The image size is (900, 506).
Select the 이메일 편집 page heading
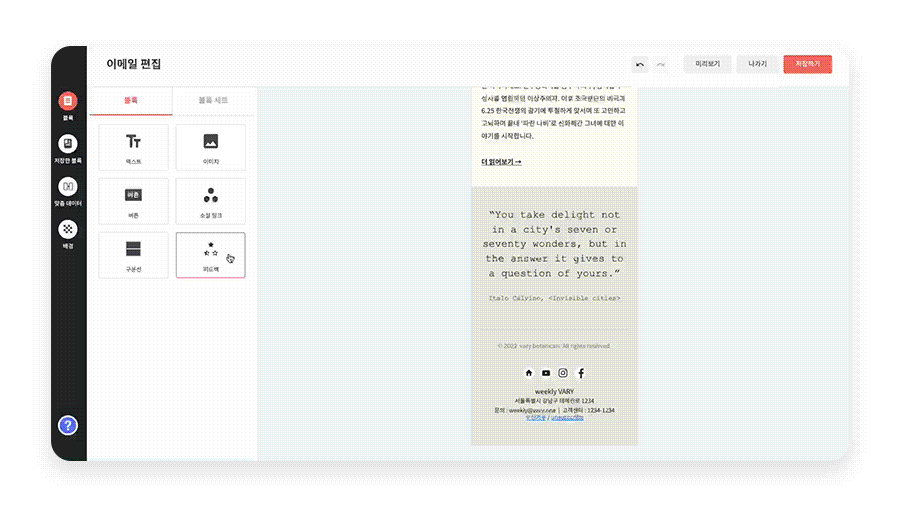pyautogui.click(x=134, y=64)
